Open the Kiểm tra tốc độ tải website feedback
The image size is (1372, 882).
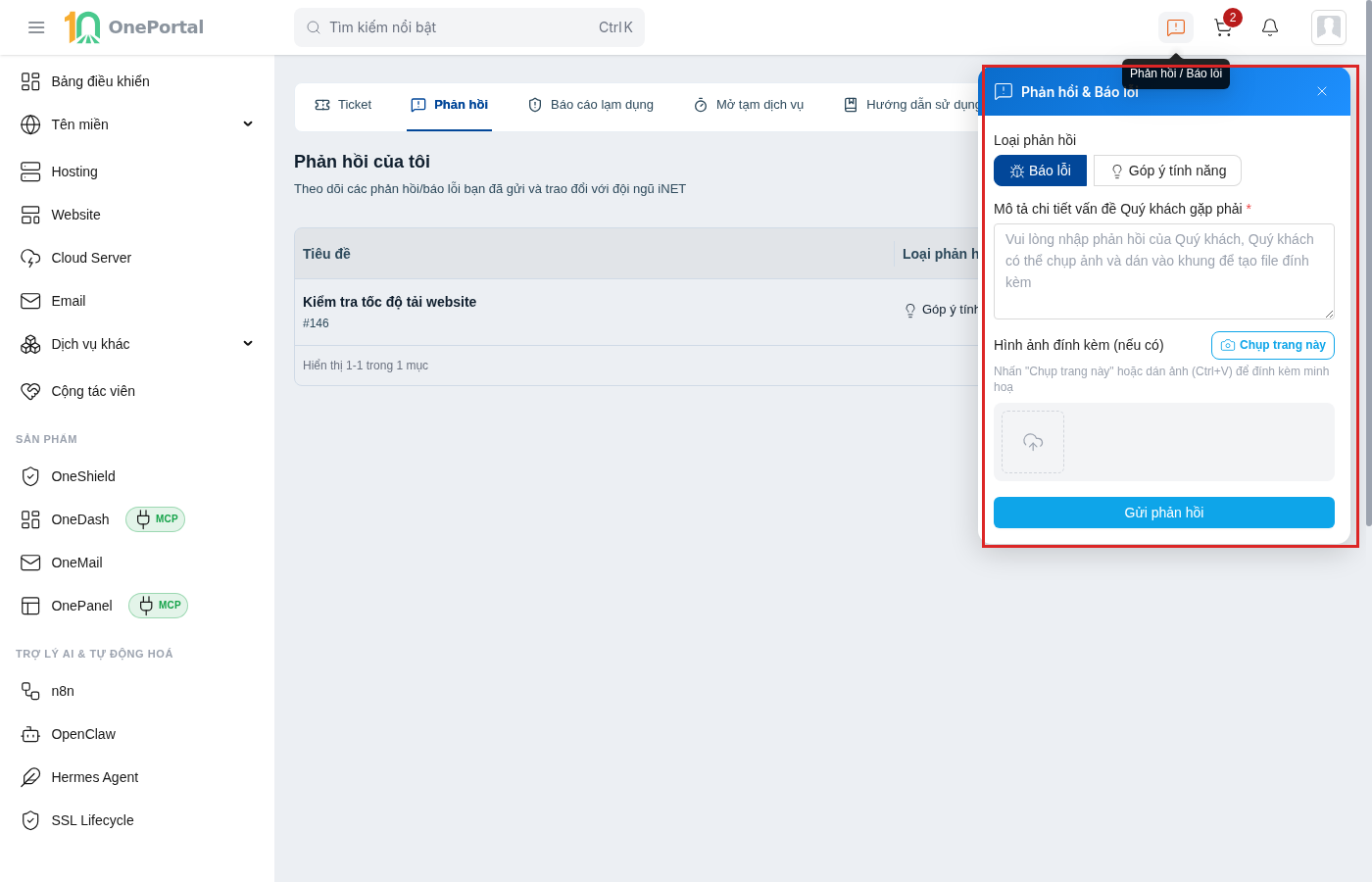(389, 302)
